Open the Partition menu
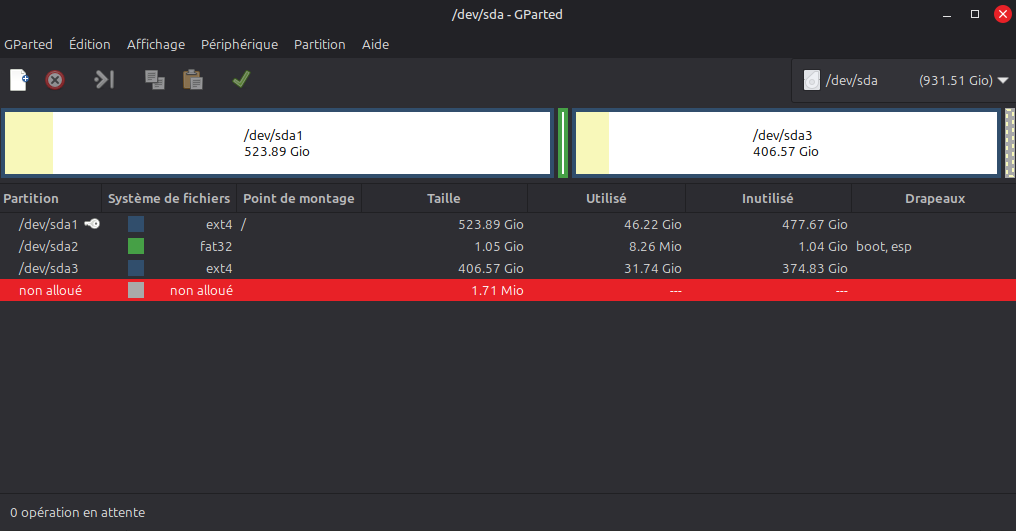 point(319,44)
